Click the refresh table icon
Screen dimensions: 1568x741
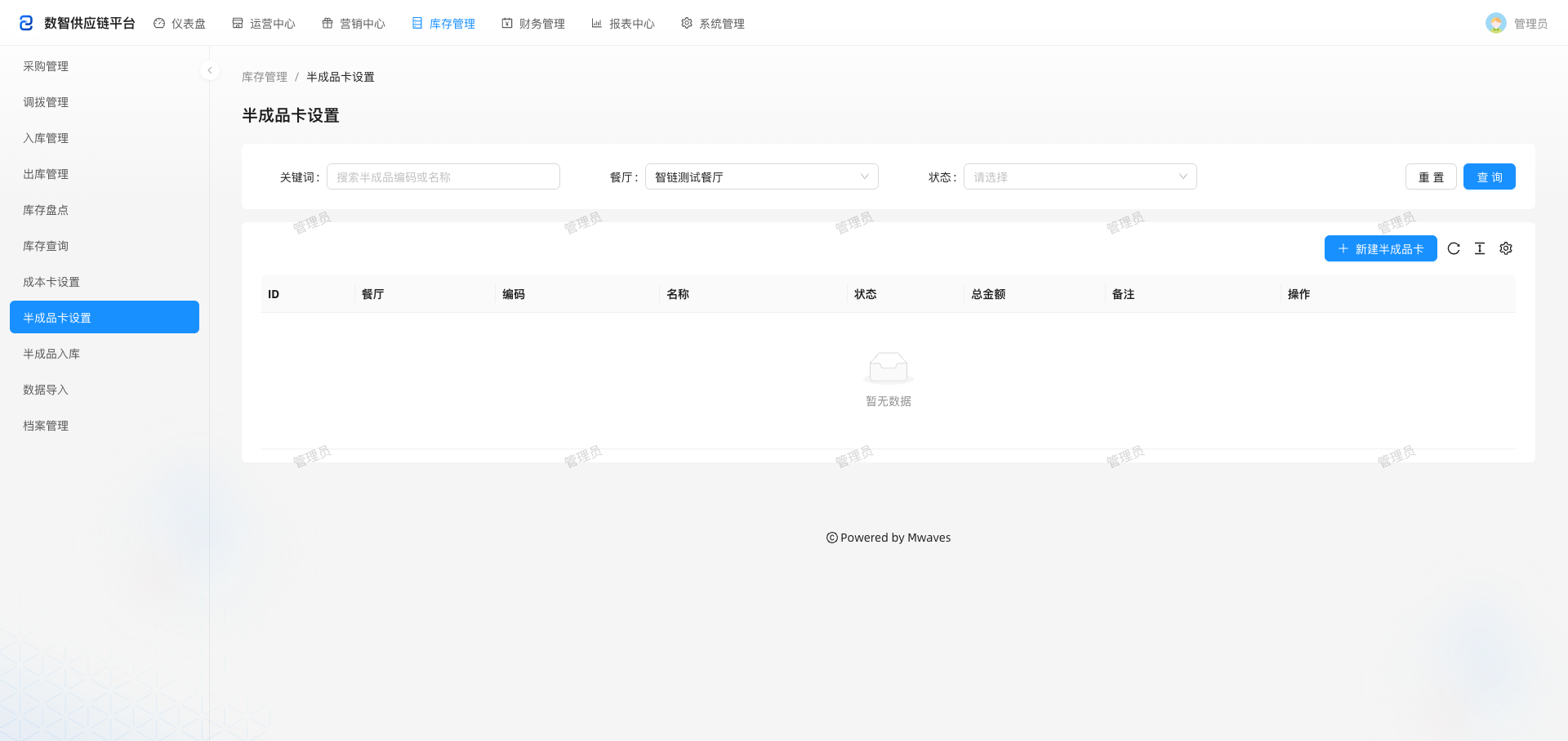(1454, 248)
